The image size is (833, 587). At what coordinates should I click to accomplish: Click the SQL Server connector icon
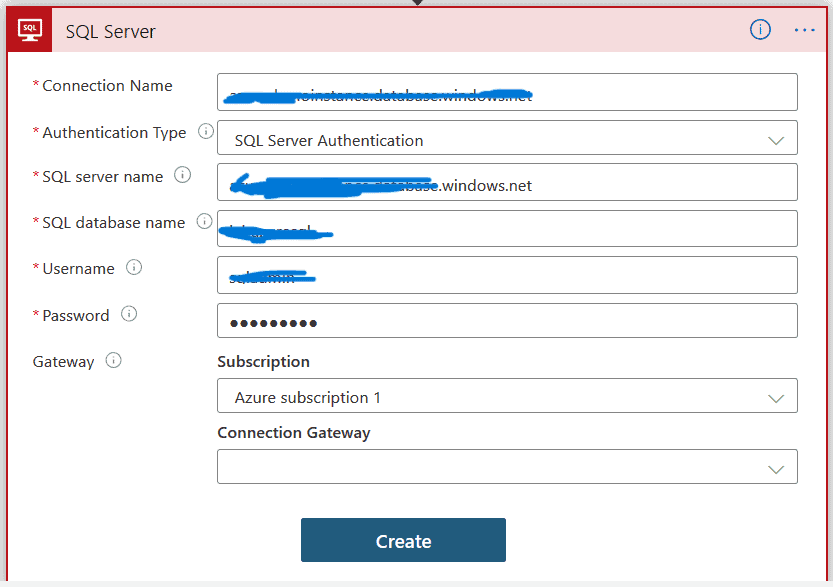tap(30, 30)
